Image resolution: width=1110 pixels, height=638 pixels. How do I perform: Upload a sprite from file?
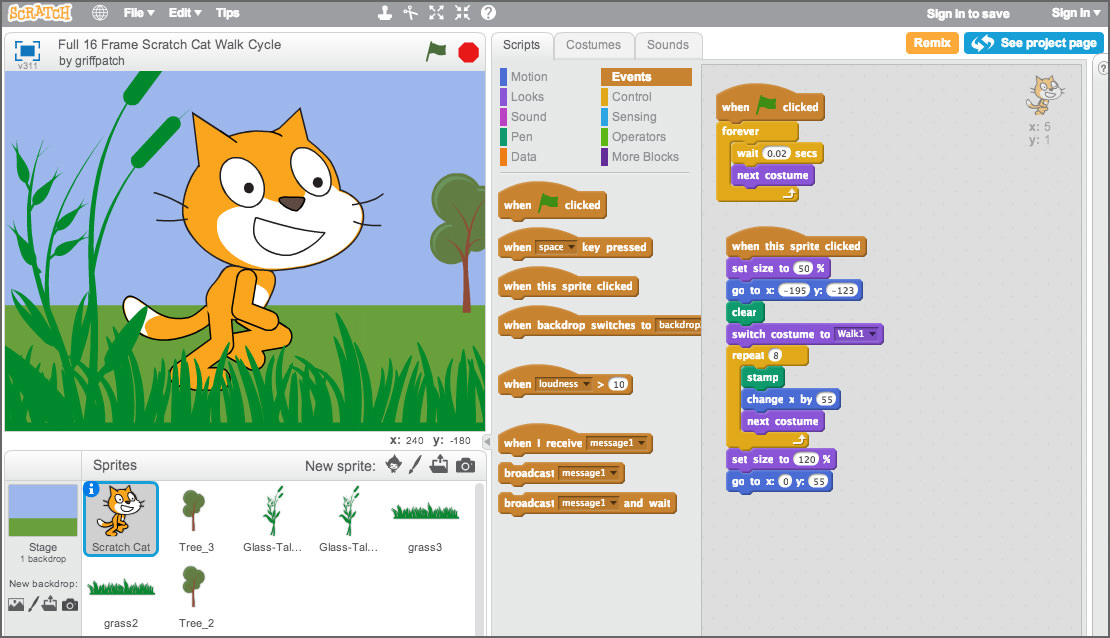[x=440, y=464]
